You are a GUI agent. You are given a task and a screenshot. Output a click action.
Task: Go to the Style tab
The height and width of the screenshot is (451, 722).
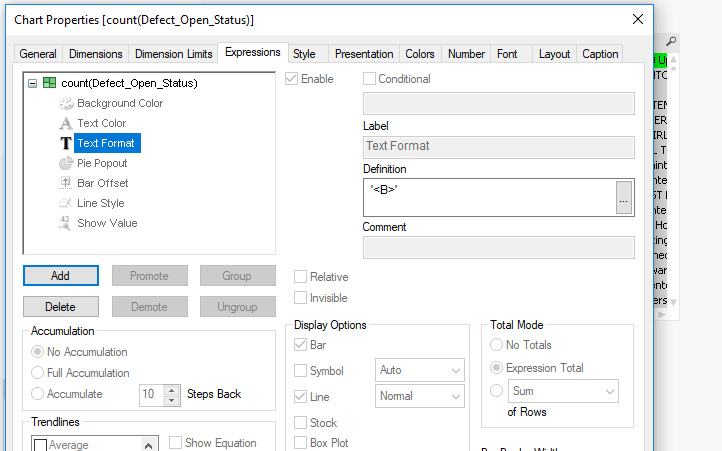click(x=304, y=54)
